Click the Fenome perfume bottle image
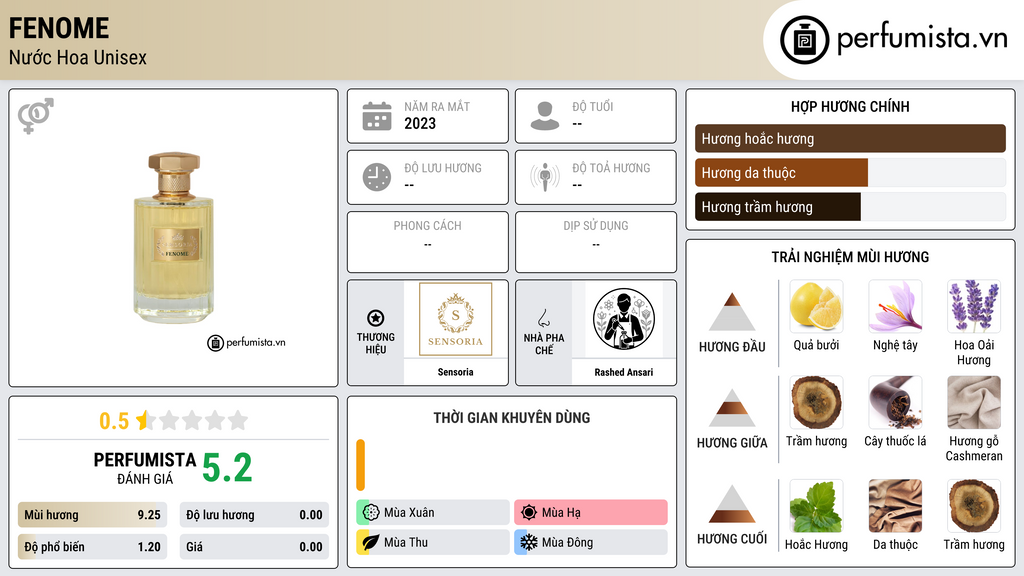Image resolution: width=1024 pixels, height=576 pixels. point(174,238)
